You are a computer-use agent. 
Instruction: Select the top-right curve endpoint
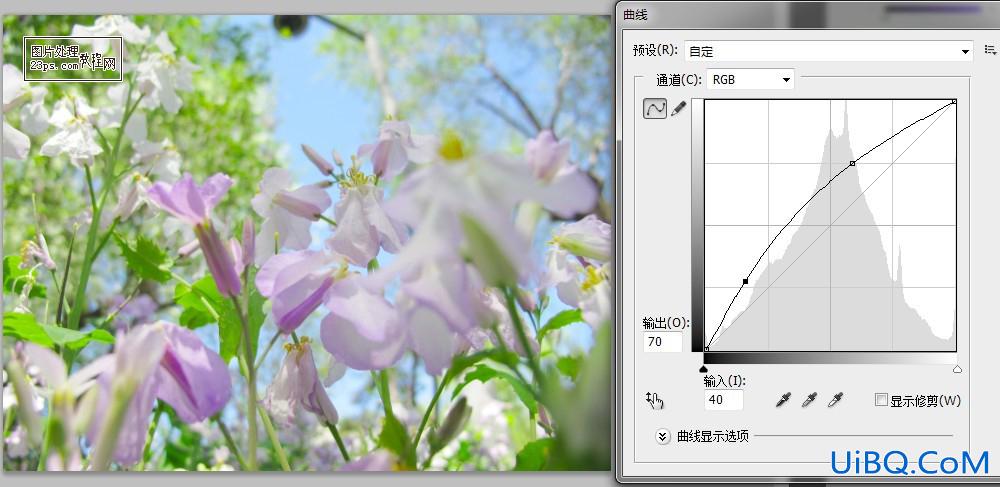pos(954,101)
